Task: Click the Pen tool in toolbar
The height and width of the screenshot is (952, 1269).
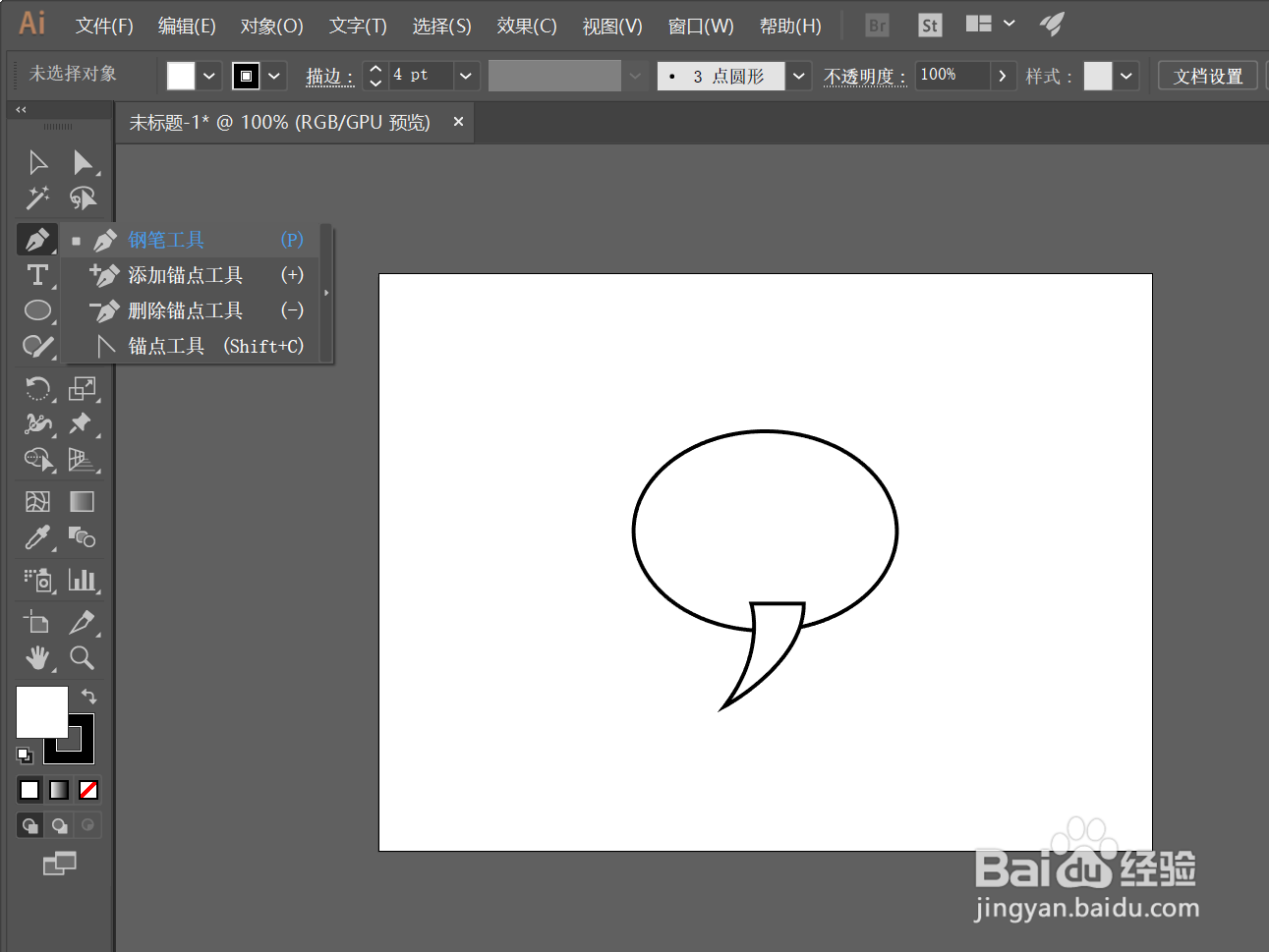Action: [37, 240]
